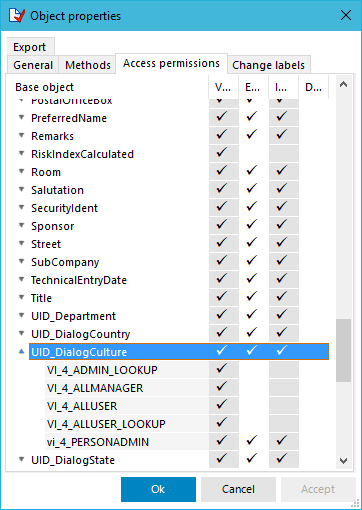Expand the UID_DialogState node
Screen dimensions: 362x510
(x=21, y=460)
